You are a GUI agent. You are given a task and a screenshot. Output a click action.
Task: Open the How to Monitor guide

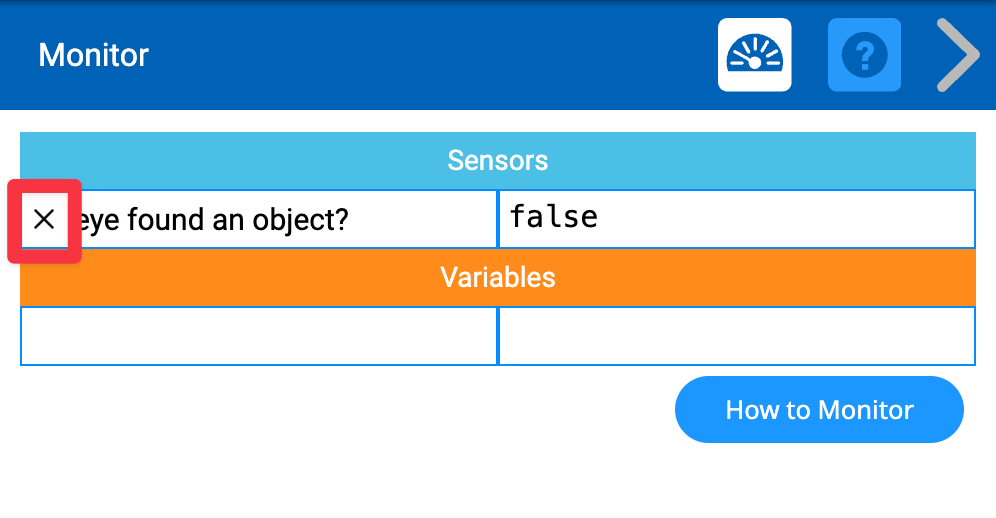819,409
